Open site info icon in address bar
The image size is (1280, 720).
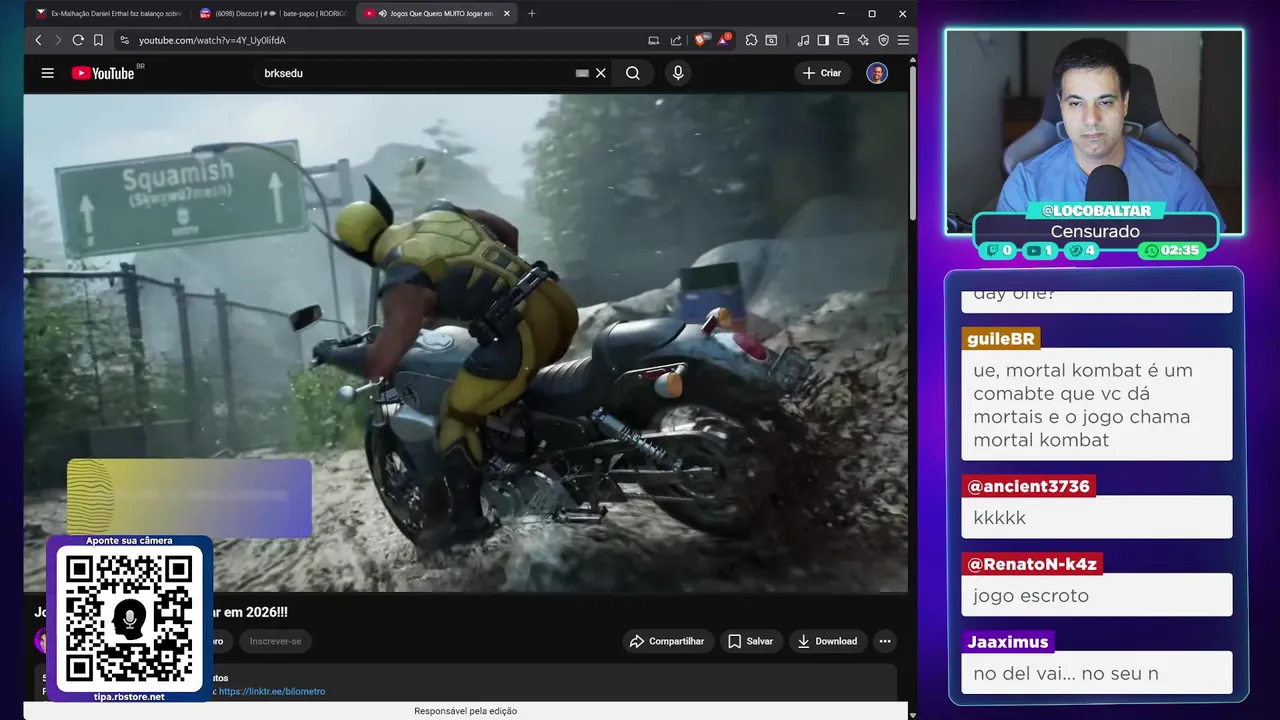point(124,40)
